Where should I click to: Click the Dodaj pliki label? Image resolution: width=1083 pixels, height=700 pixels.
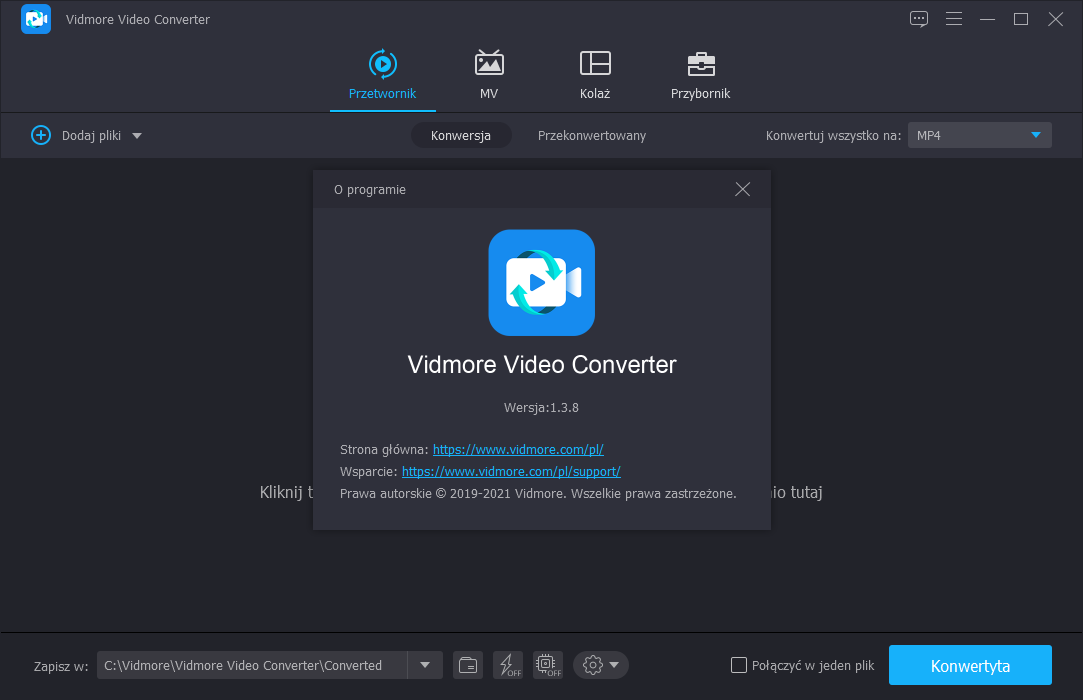(91, 135)
